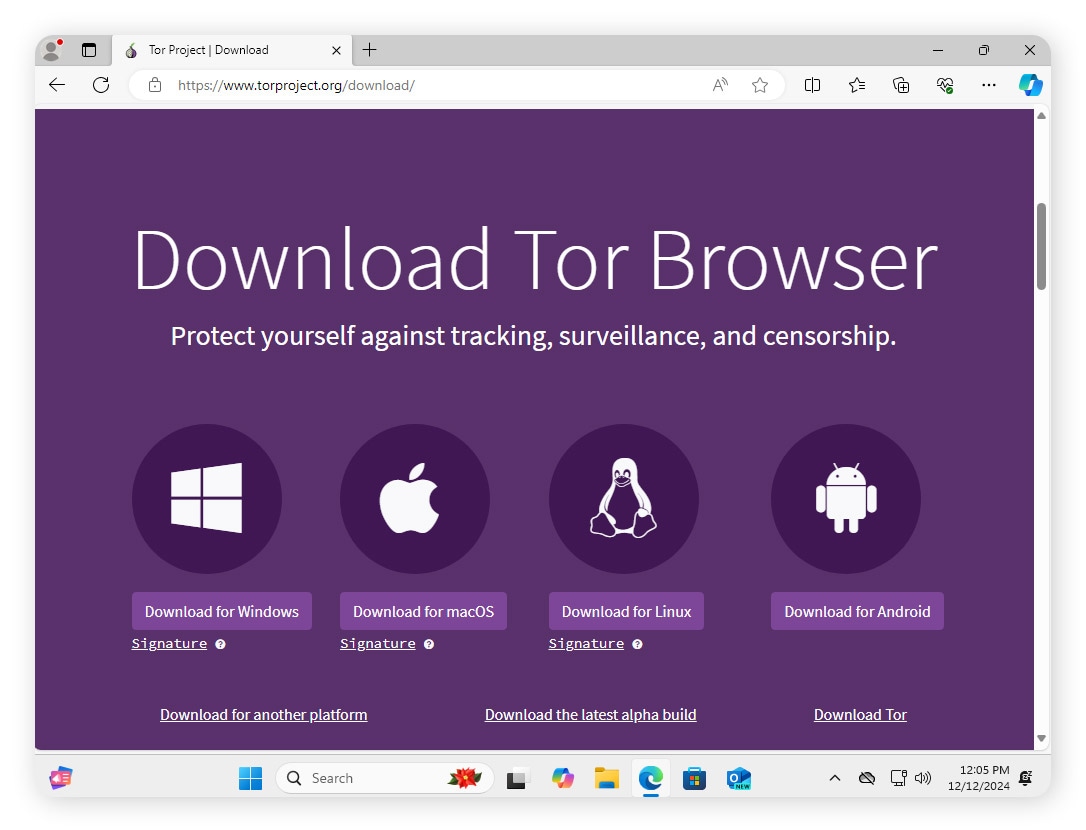Viewport: 1086px width, 830px height.
Task: Open Settings and more ellipsis menu
Action: coord(988,85)
